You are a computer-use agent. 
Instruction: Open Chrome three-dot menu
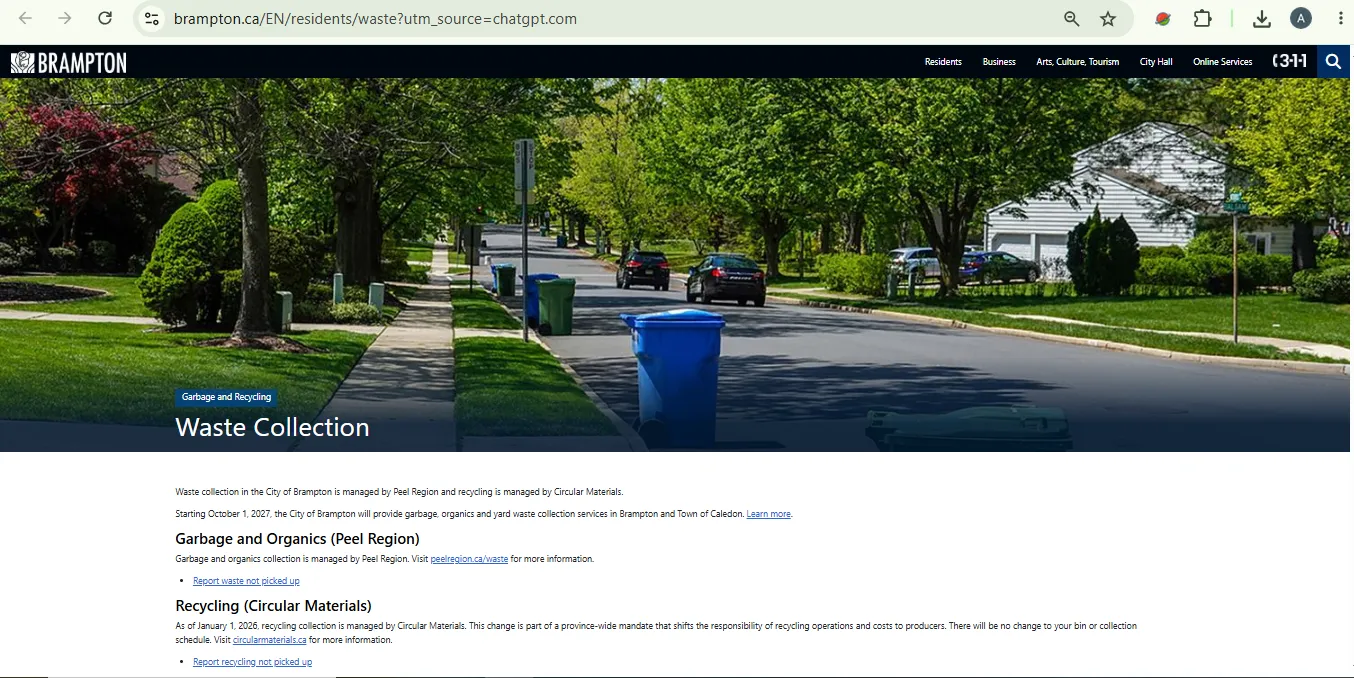click(1340, 18)
